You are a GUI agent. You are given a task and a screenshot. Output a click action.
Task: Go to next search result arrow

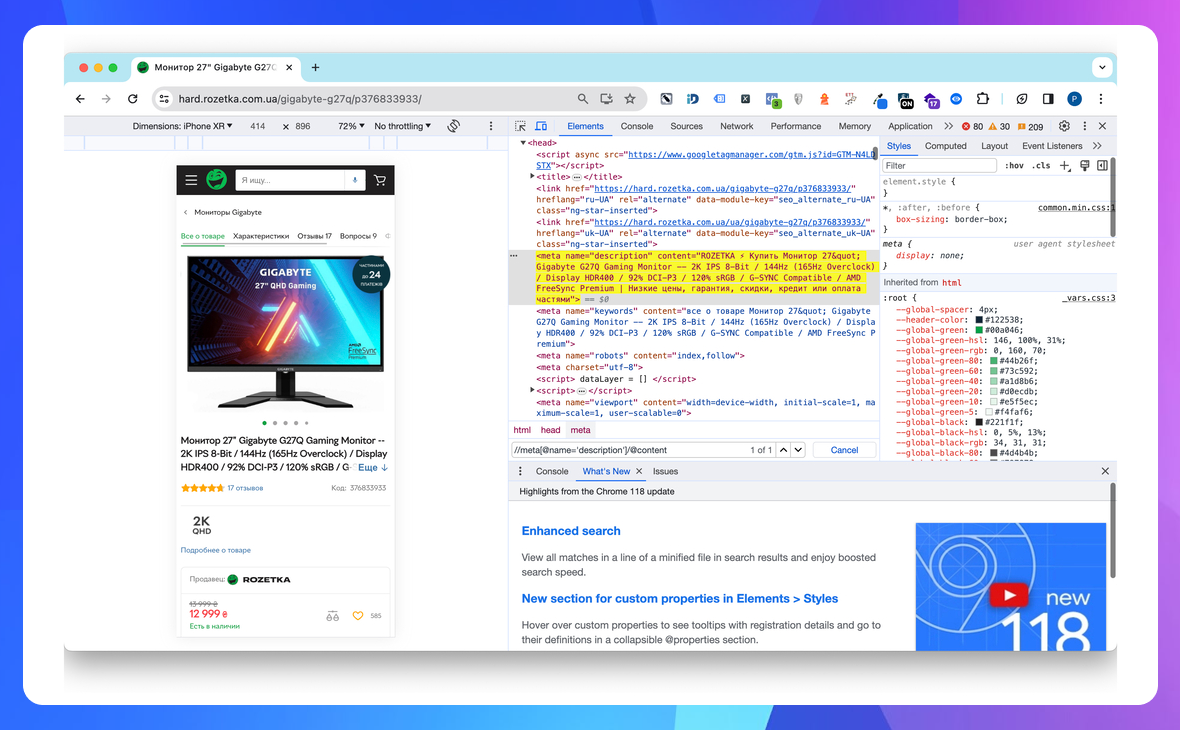click(798, 450)
